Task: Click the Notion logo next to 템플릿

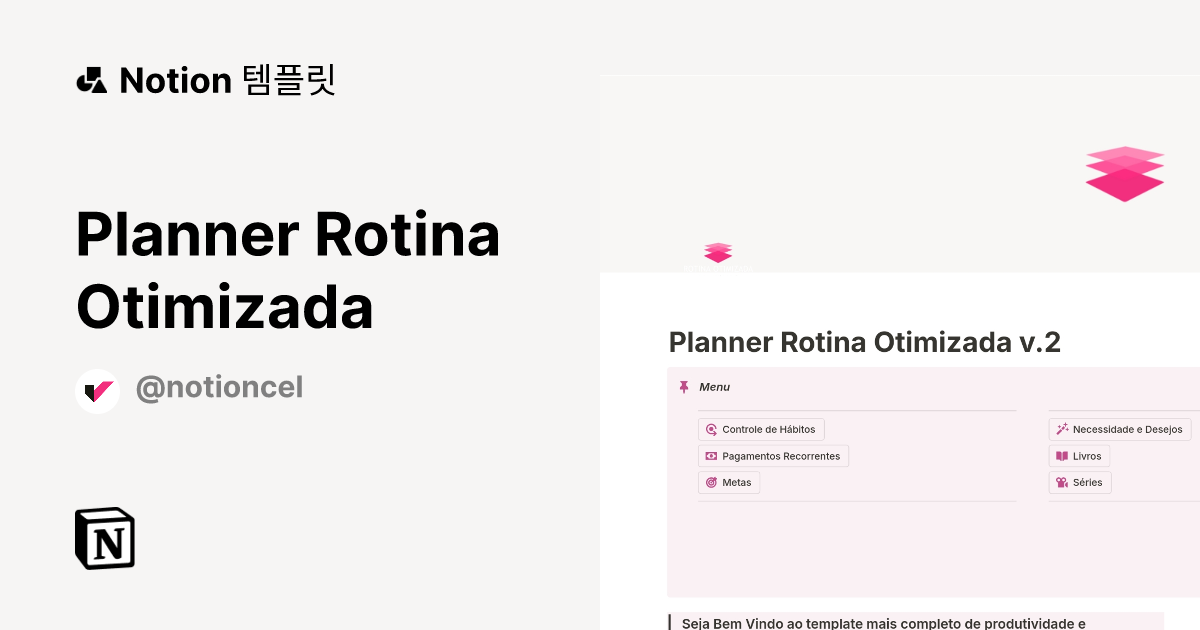Action: tap(91, 80)
